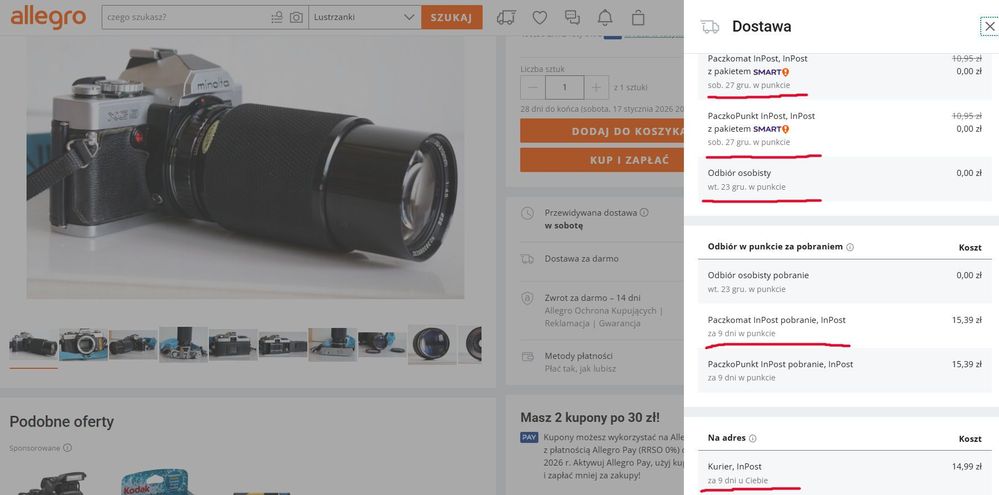
Task: Open image search camera icon
Action: coord(296,18)
